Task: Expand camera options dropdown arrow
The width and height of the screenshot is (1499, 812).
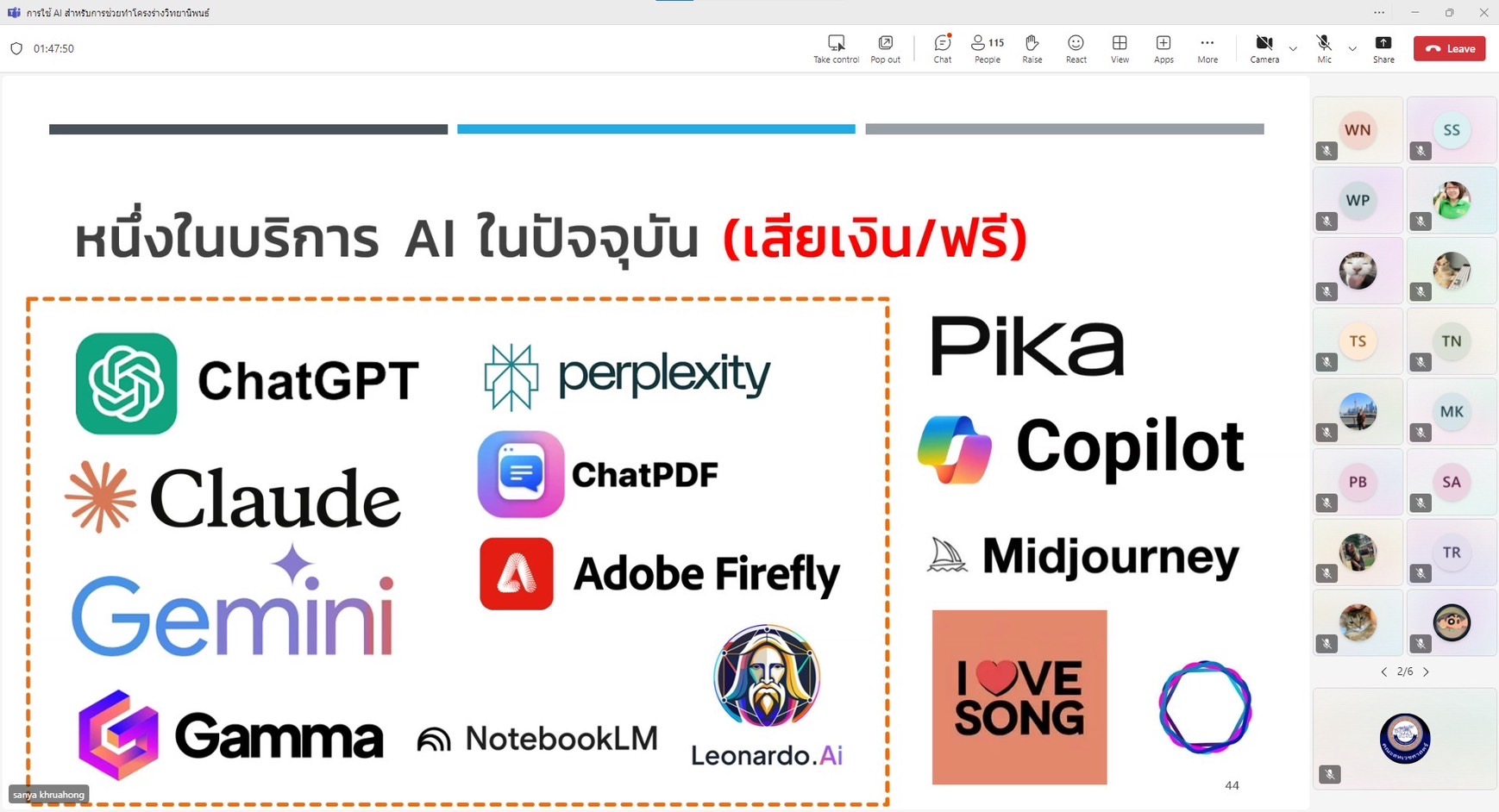Action: [x=1293, y=49]
